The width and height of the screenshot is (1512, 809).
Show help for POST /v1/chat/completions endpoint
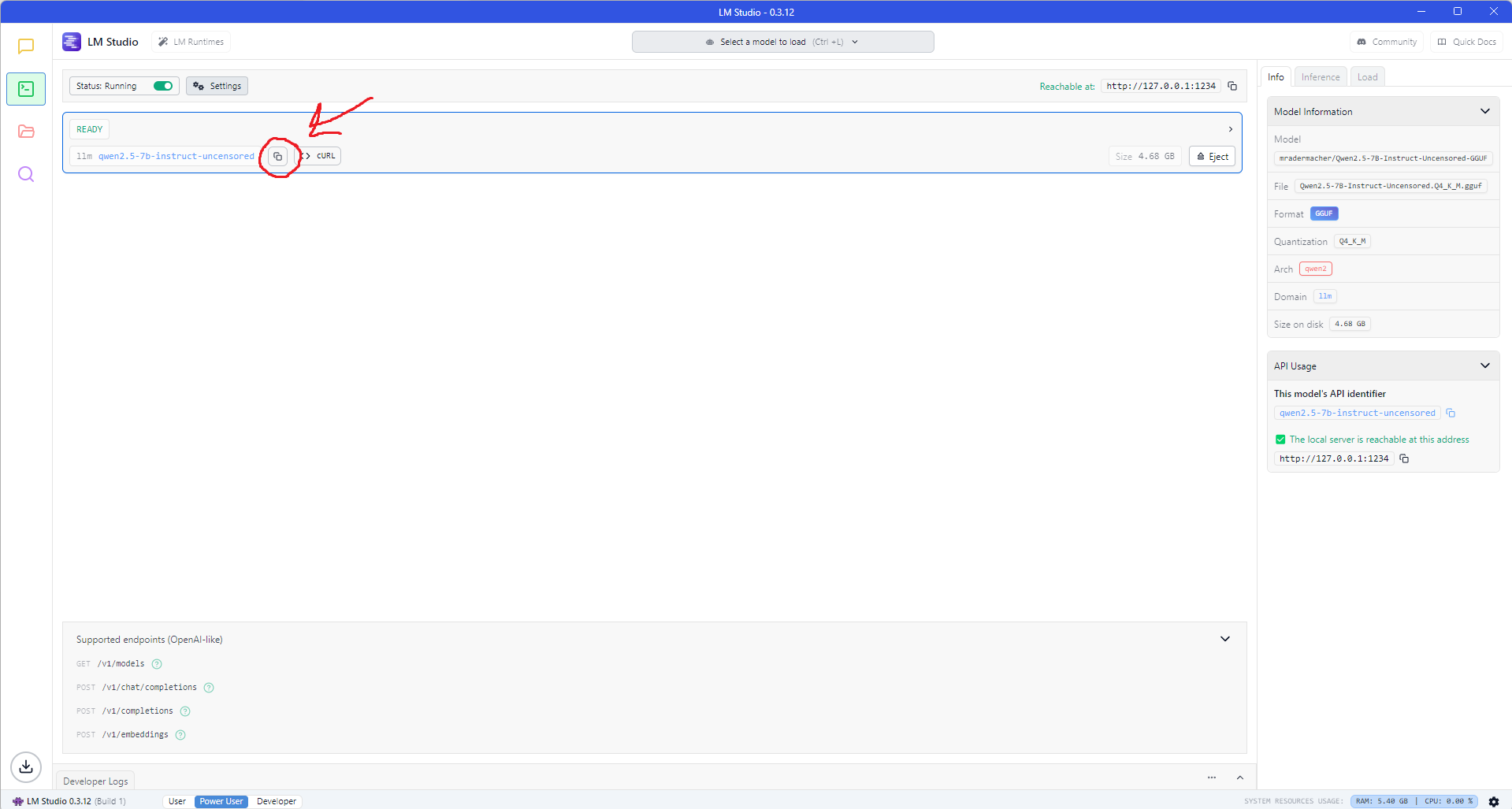coord(209,688)
